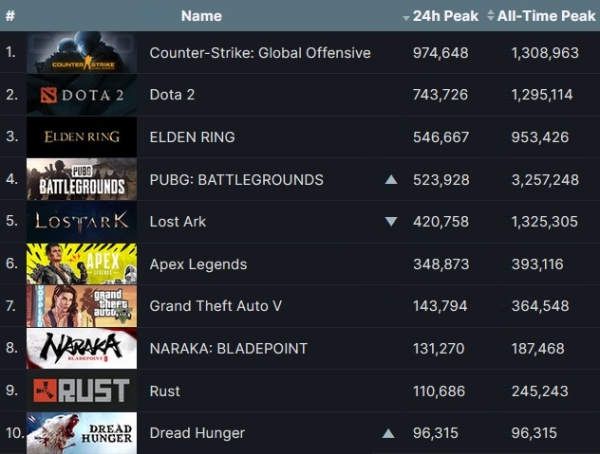600x454 pixels.
Task: Click the Rust logo image
Action: [x=82, y=390]
